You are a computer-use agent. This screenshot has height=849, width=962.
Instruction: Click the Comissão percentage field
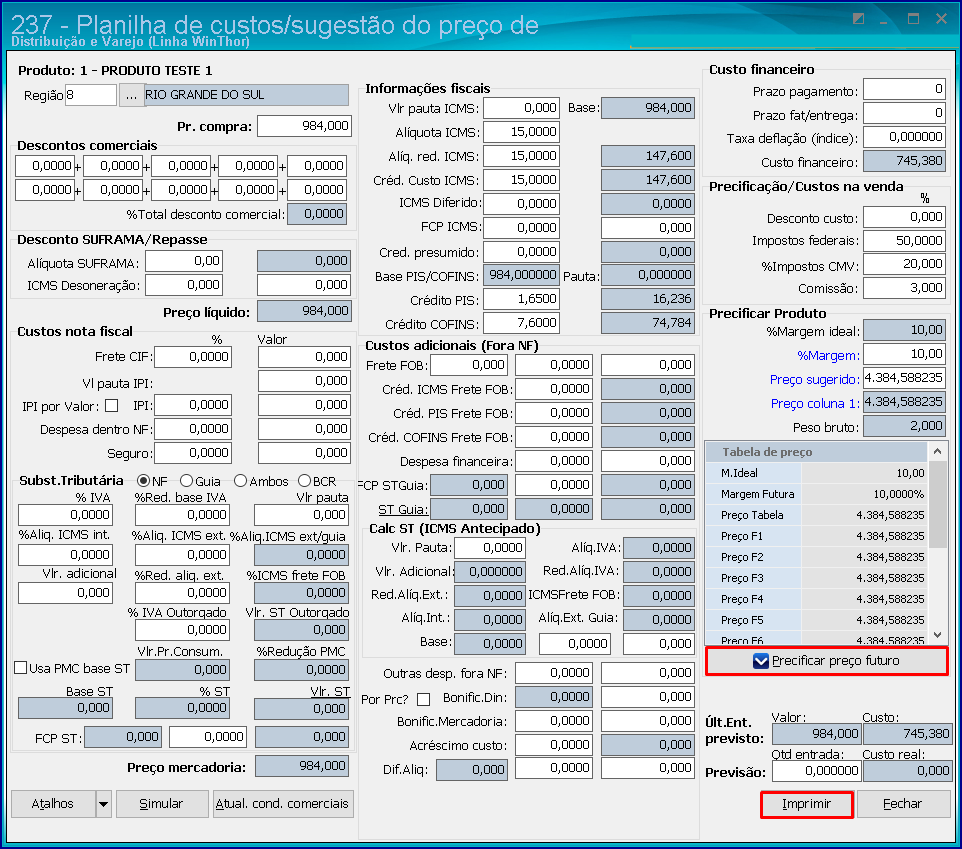904,288
